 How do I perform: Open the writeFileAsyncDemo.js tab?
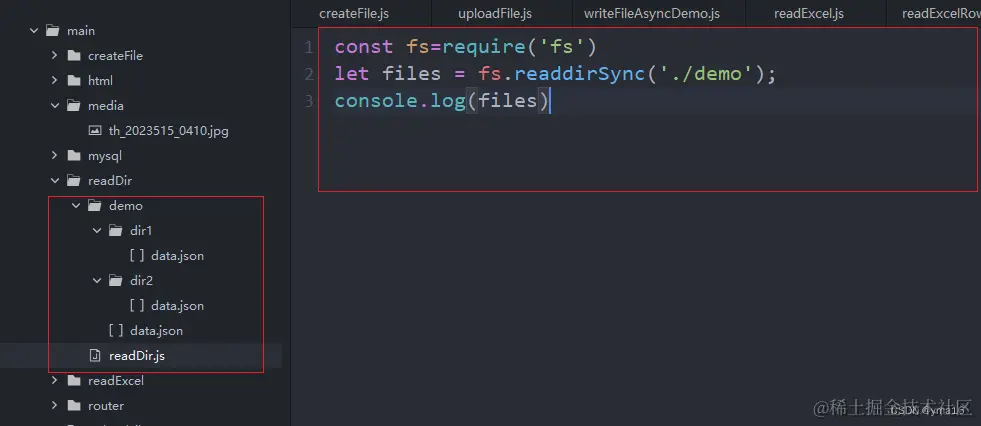(x=651, y=14)
